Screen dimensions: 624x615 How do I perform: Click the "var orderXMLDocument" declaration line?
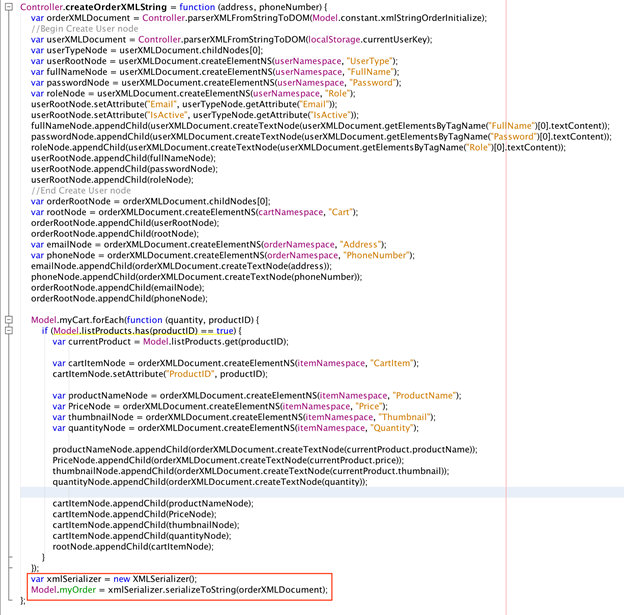[259, 18]
